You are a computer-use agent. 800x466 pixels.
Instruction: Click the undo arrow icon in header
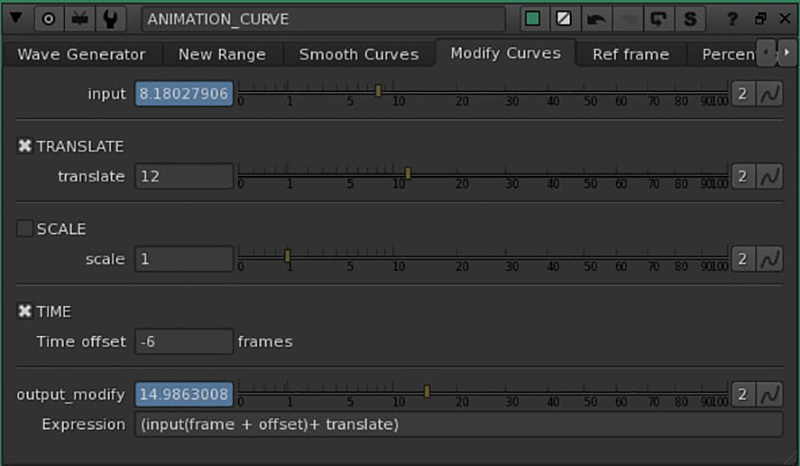click(x=595, y=19)
